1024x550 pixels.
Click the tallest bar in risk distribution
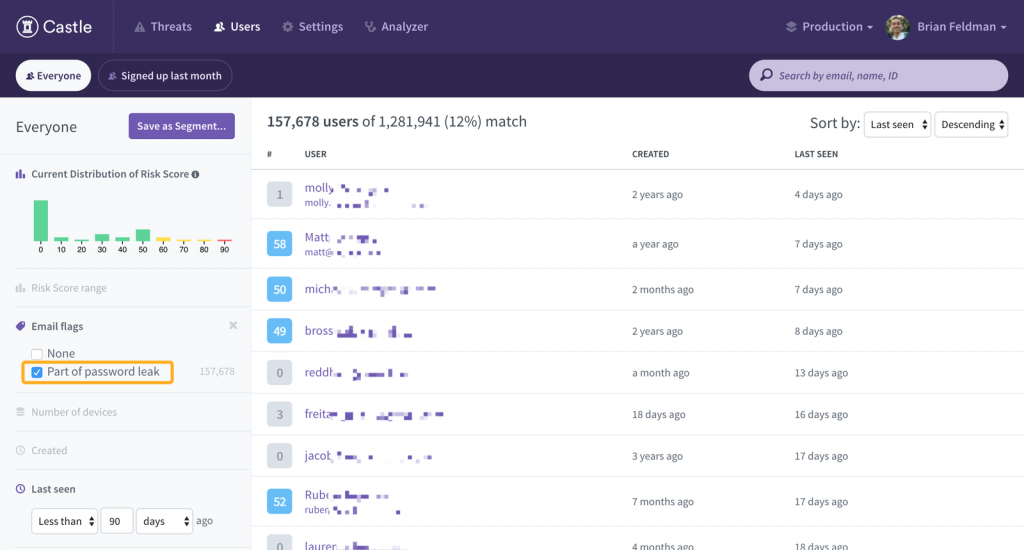pos(40,221)
